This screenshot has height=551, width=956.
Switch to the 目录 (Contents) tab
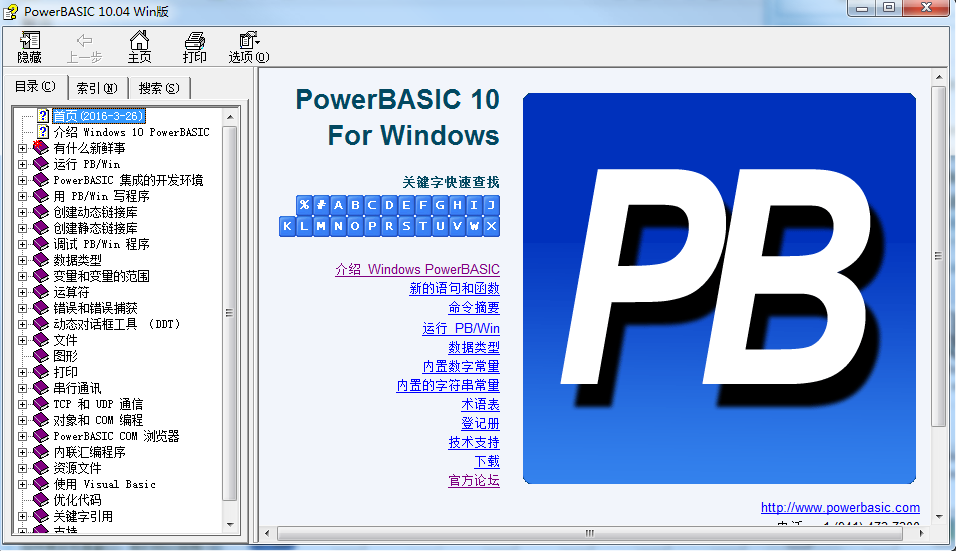click(x=35, y=87)
